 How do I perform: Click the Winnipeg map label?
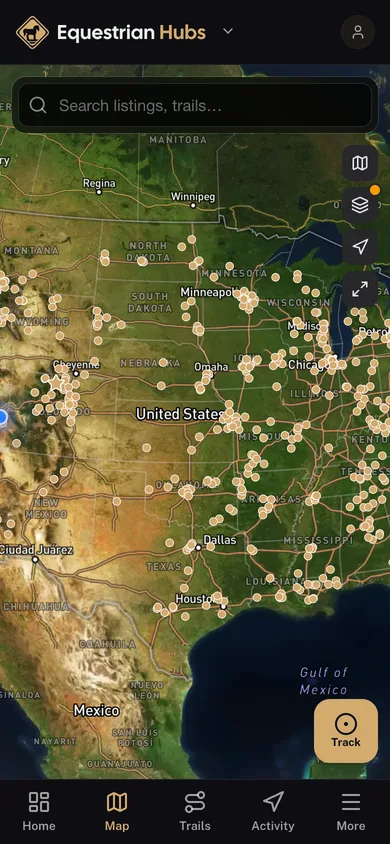[193, 196]
